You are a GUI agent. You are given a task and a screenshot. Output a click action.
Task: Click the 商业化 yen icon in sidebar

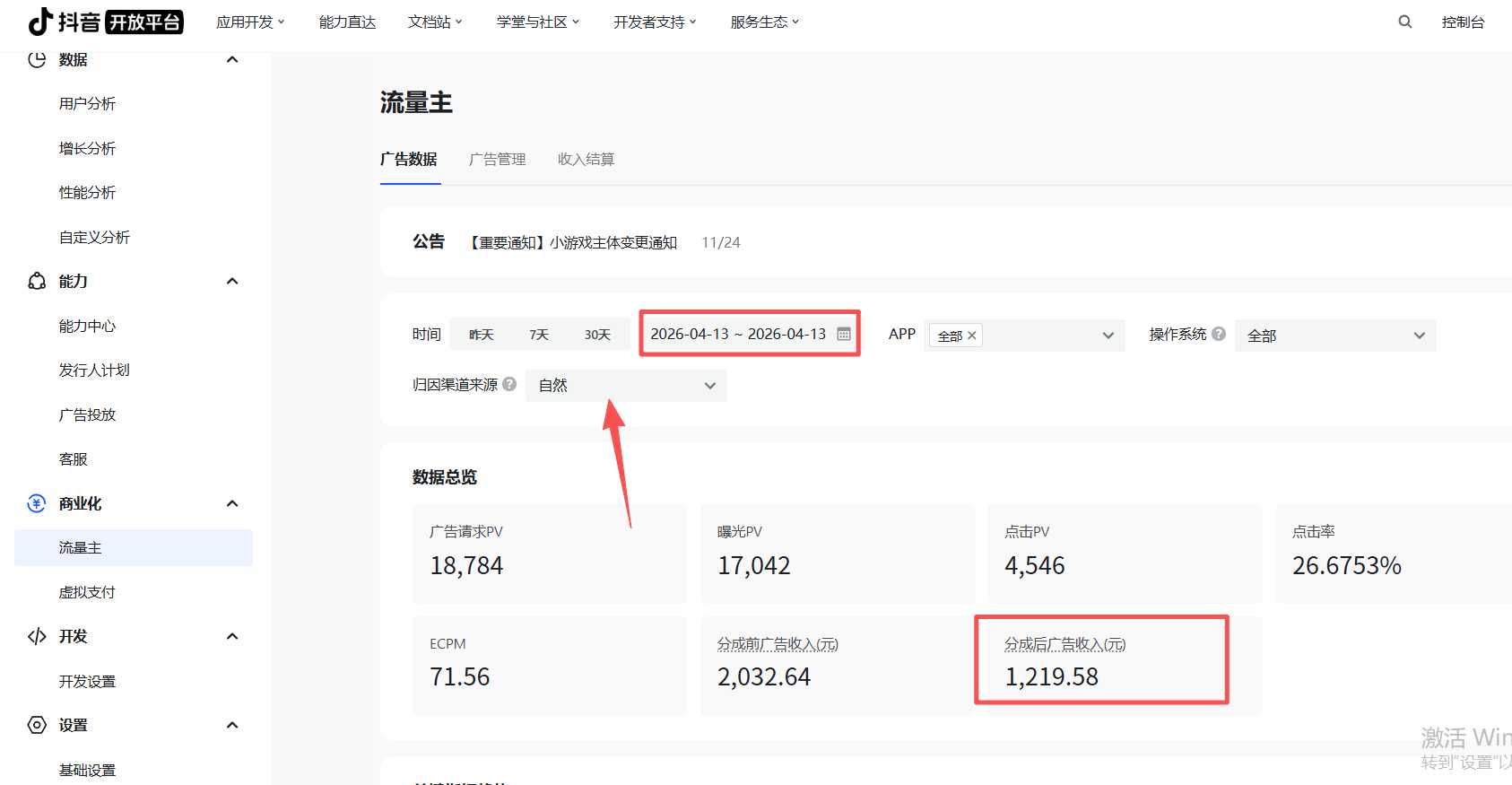click(x=37, y=503)
